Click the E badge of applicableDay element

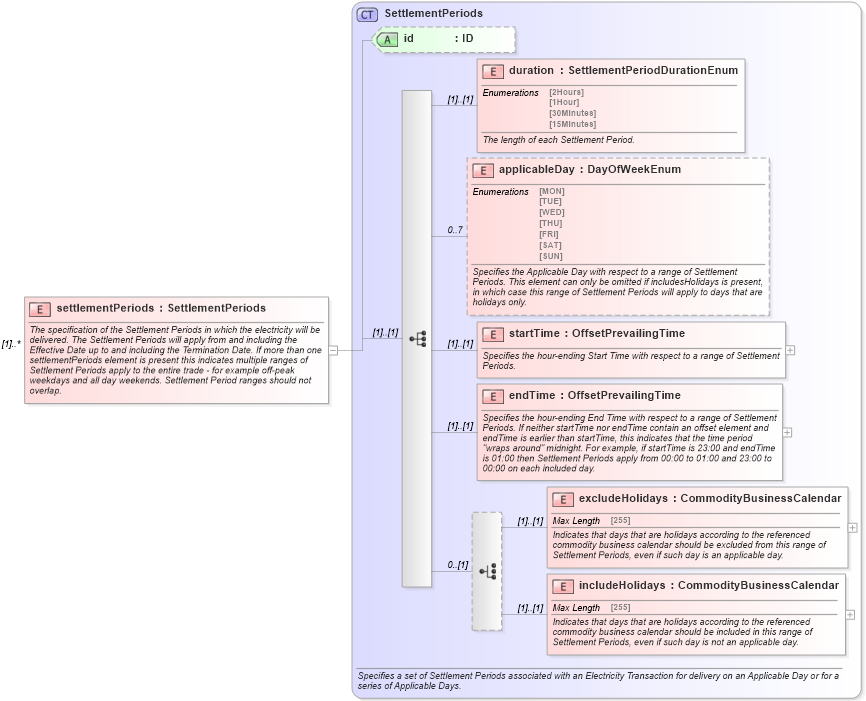(x=483, y=171)
